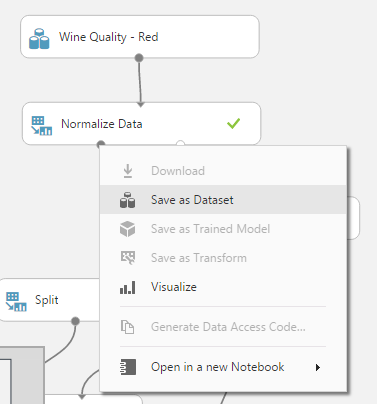This screenshot has height=404, width=377.
Task: Select the Generate Data Access Code entry
Action: point(223,327)
